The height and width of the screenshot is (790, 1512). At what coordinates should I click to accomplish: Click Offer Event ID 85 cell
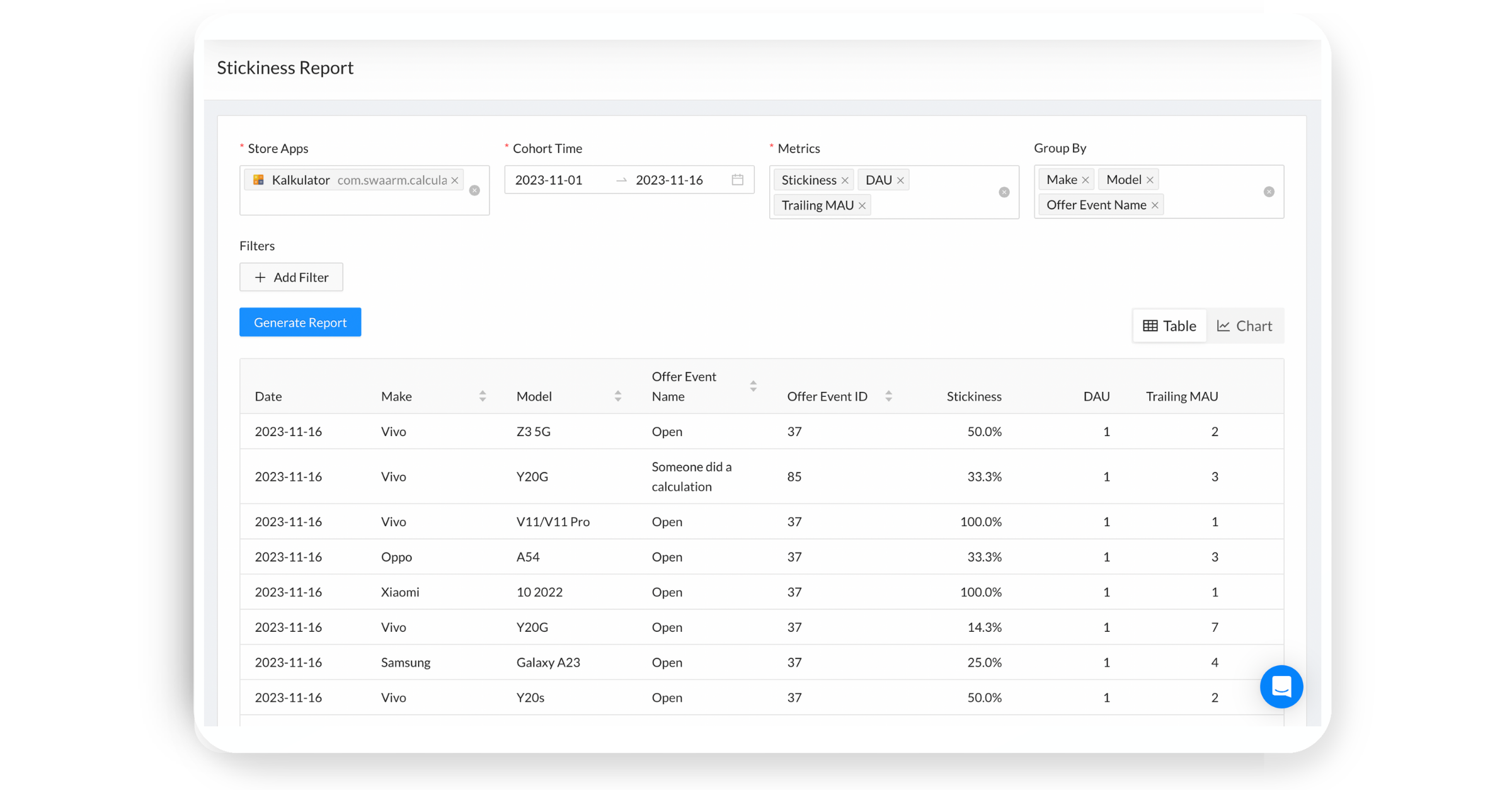tap(794, 476)
